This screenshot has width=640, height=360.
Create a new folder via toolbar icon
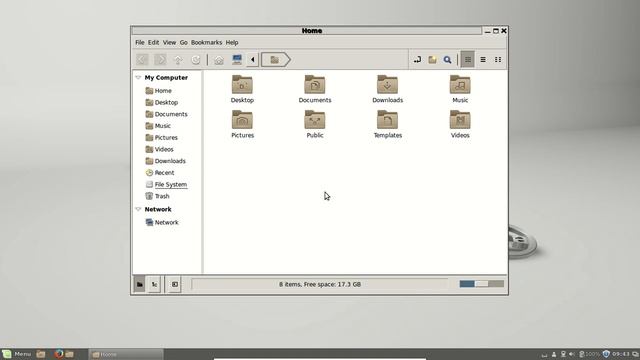point(432,60)
